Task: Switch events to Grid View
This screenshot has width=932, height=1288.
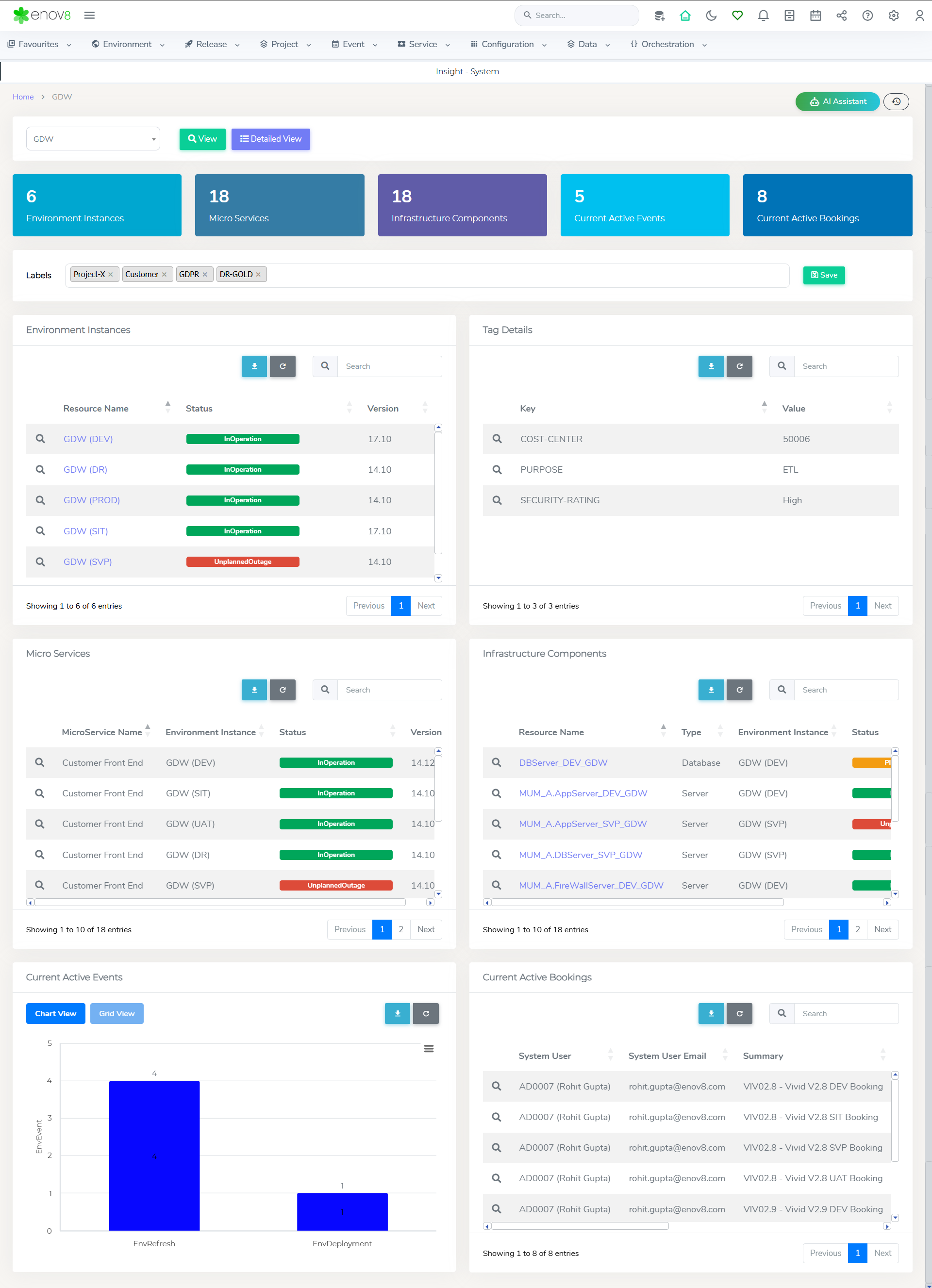Action: 116,1013
